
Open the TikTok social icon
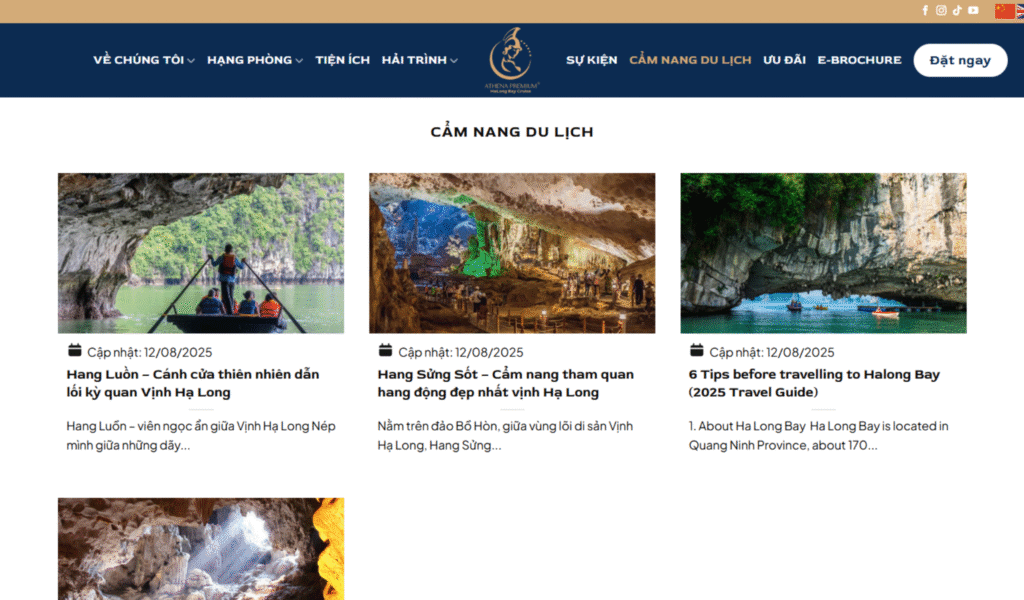(x=957, y=10)
